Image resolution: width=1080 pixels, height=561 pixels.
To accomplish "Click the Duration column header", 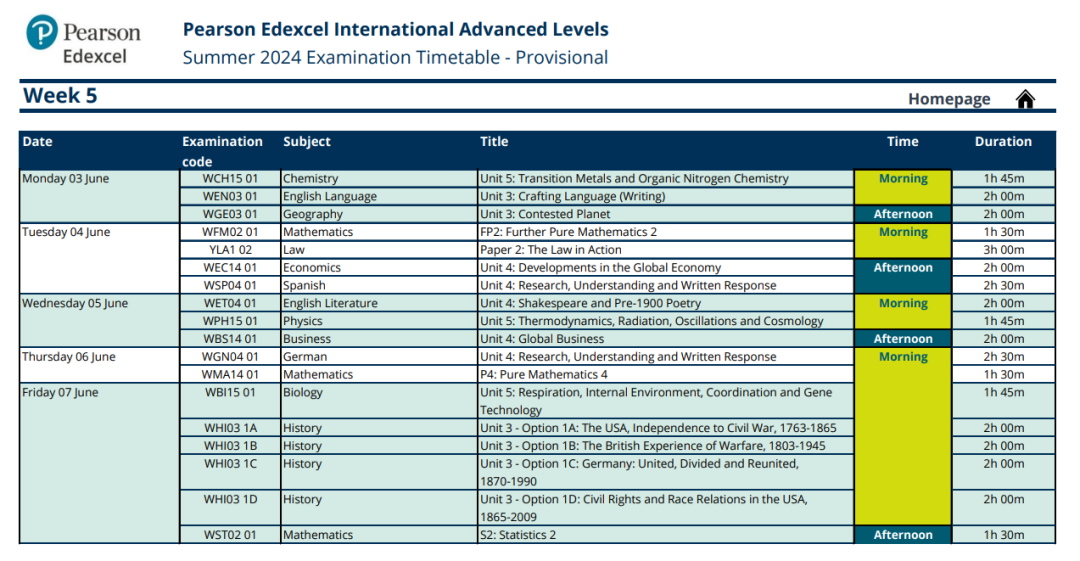I will [1003, 141].
